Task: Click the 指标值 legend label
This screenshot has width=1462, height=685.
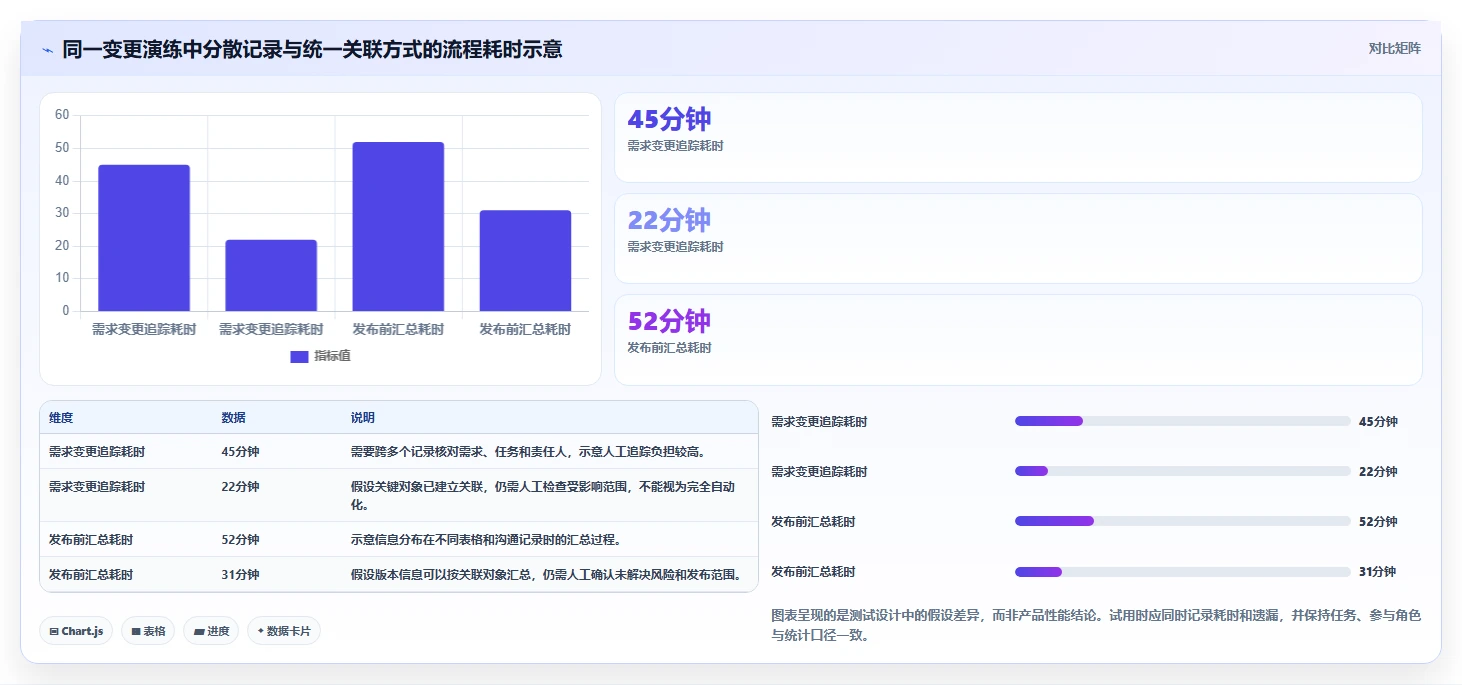Action: coord(332,356)
